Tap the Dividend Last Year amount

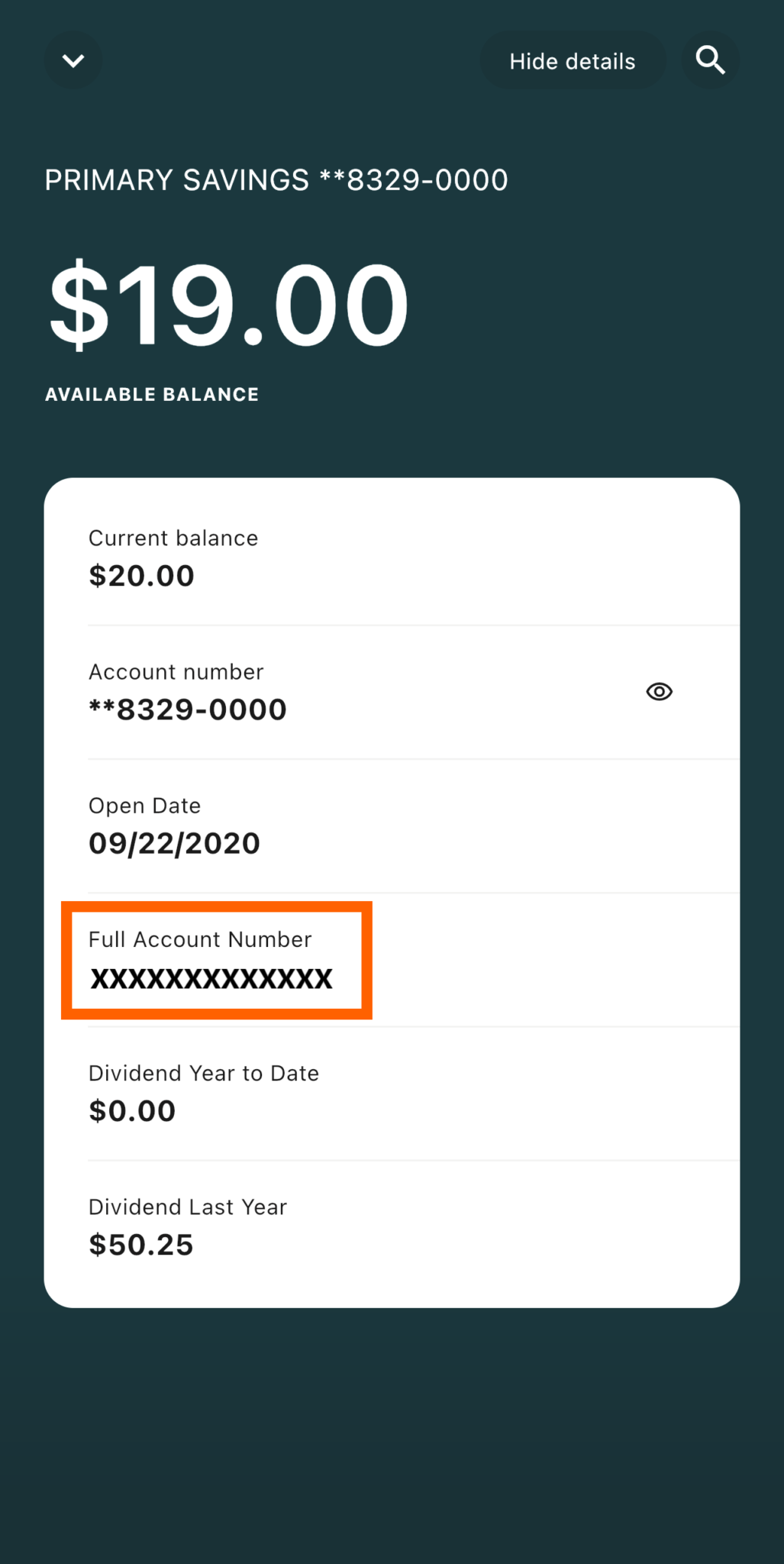point(140,1244)
